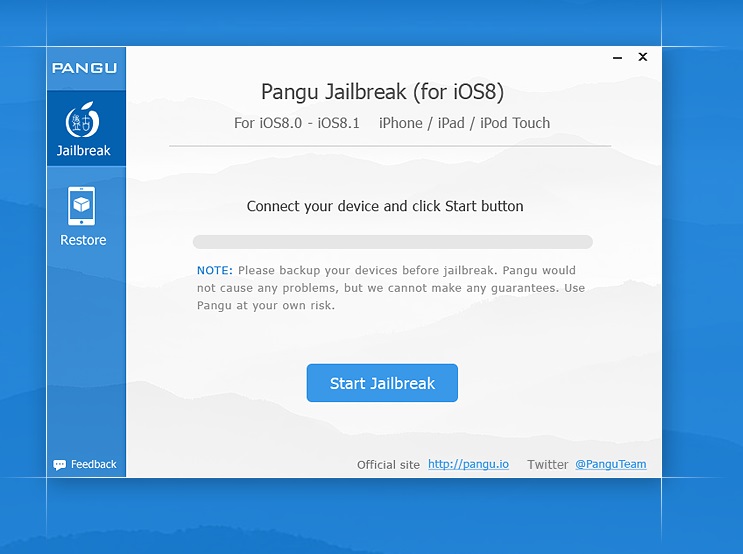This screenshot has width=743, height=554.
Task: Click the blue 'NOTE:' label
Action: point(215,270)
